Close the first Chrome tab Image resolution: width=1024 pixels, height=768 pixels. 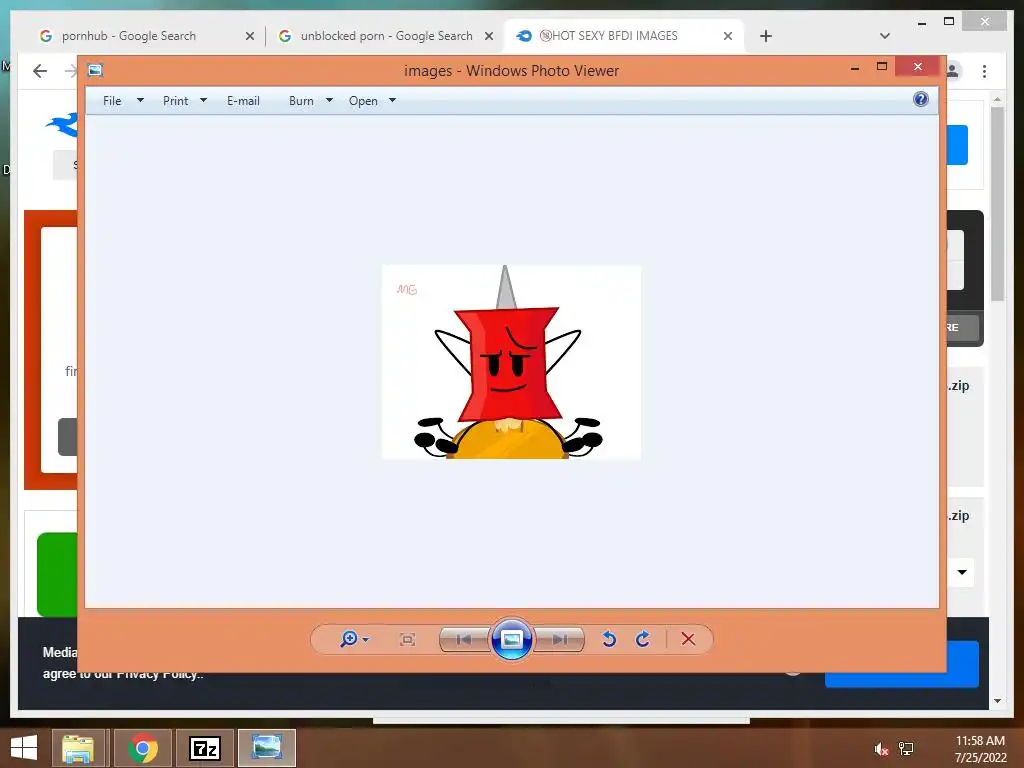click(x=249, y=37)
